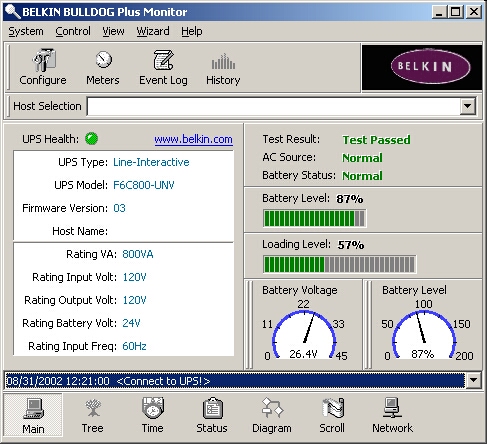Open the Control menu
Viewport: 487px width, 444px height.
tap(73, 31)
